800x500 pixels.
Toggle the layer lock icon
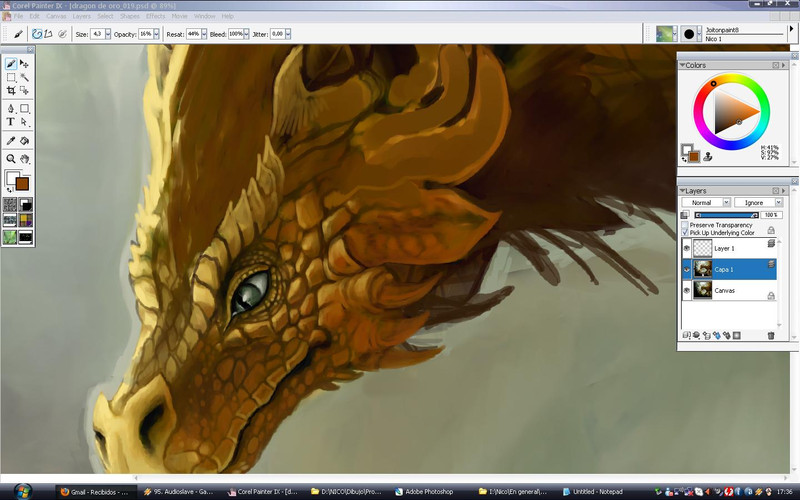click(771, 231)
